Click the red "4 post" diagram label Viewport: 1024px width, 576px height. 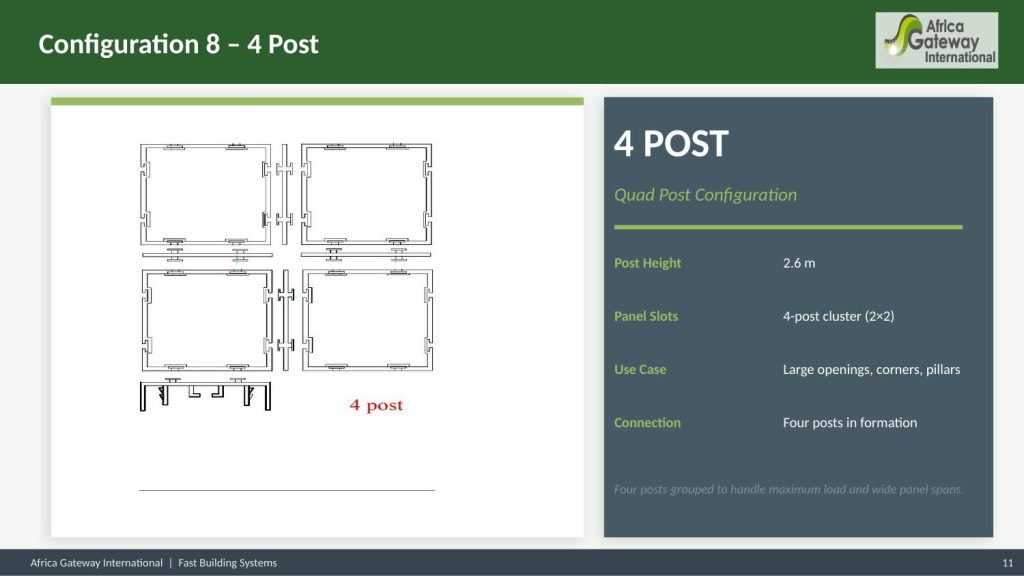(x=376, y=405)
